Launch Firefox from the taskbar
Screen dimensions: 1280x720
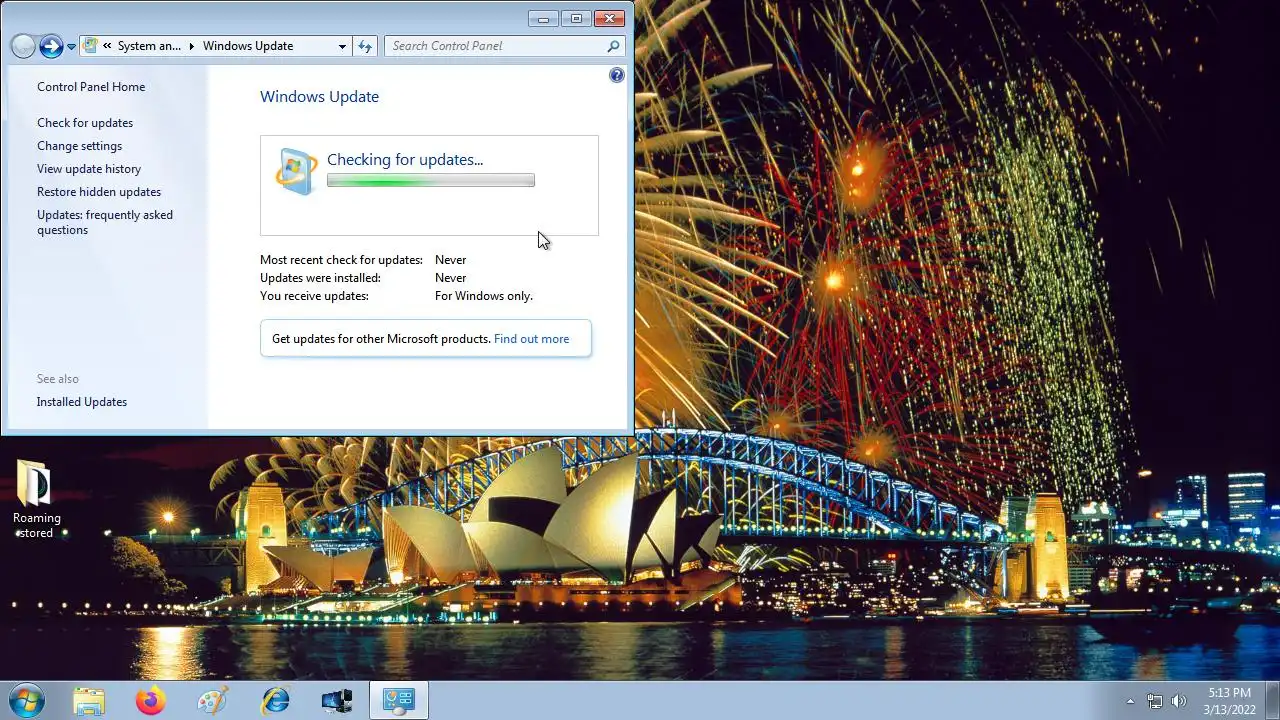pos(151,701)
